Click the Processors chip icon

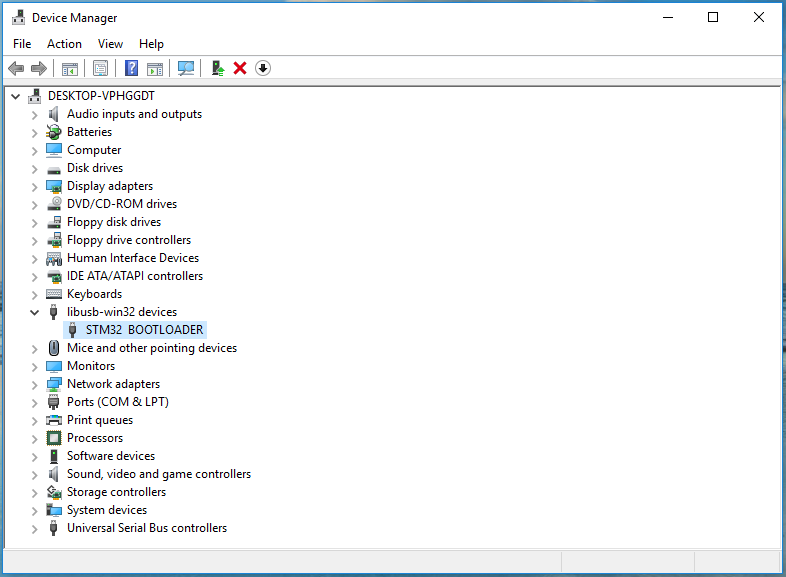point(54,438)
